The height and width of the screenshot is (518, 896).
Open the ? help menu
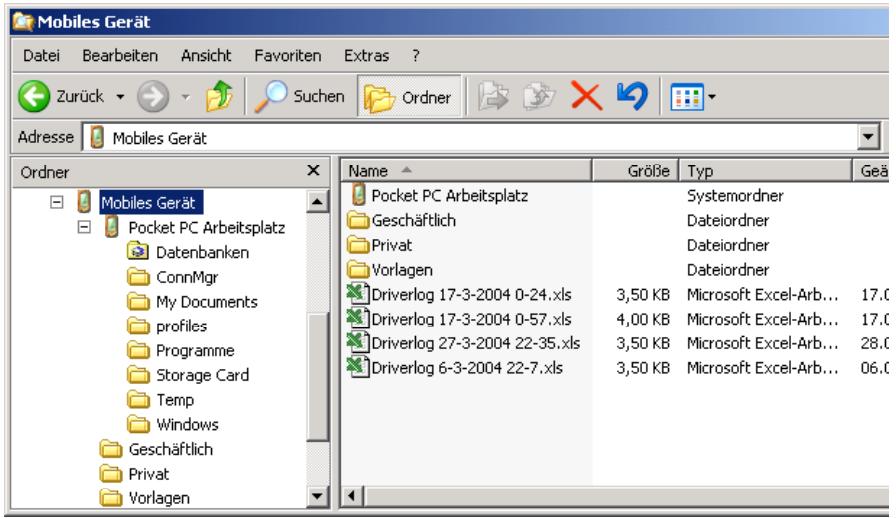pyautogui.click(x=415, y=55)
